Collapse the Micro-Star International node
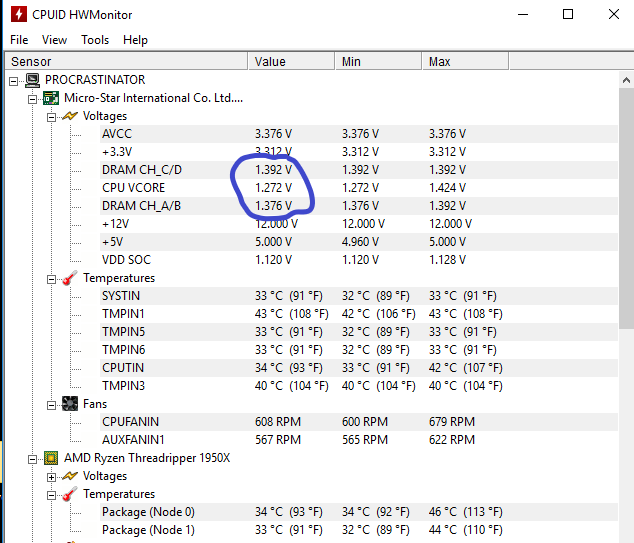 coord(32,99)
